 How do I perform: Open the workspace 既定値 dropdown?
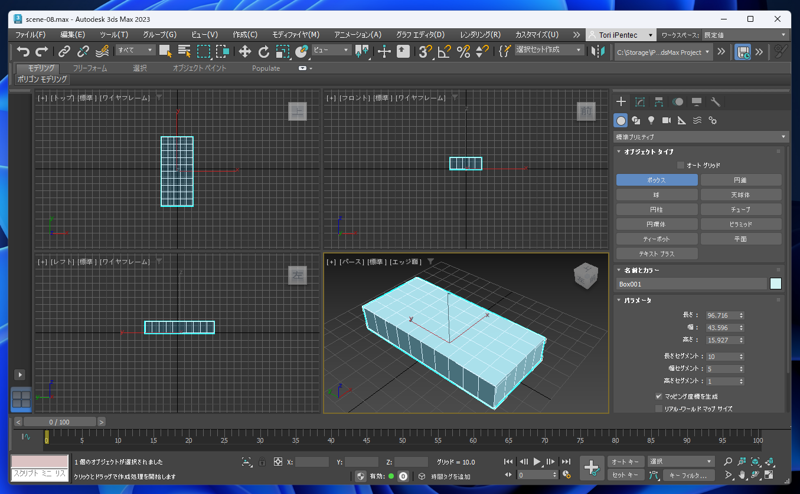click(744, 35)
